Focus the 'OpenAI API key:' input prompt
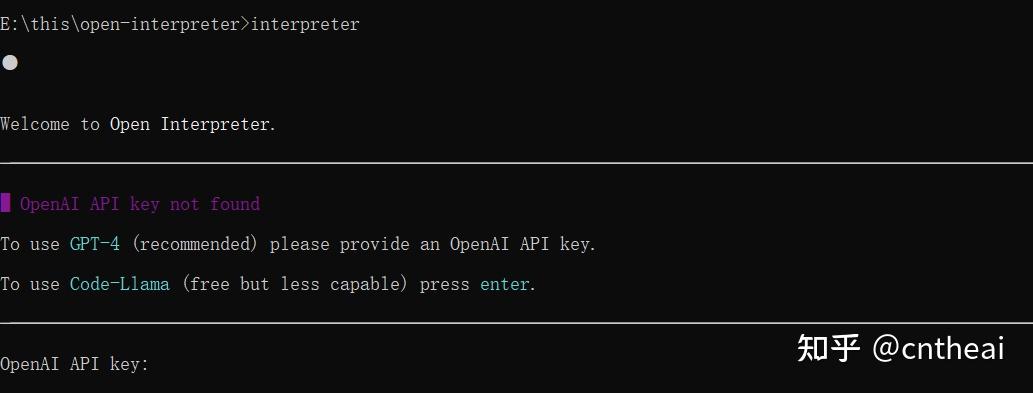This screenshot has width=1033, height=393. point(75,364)
